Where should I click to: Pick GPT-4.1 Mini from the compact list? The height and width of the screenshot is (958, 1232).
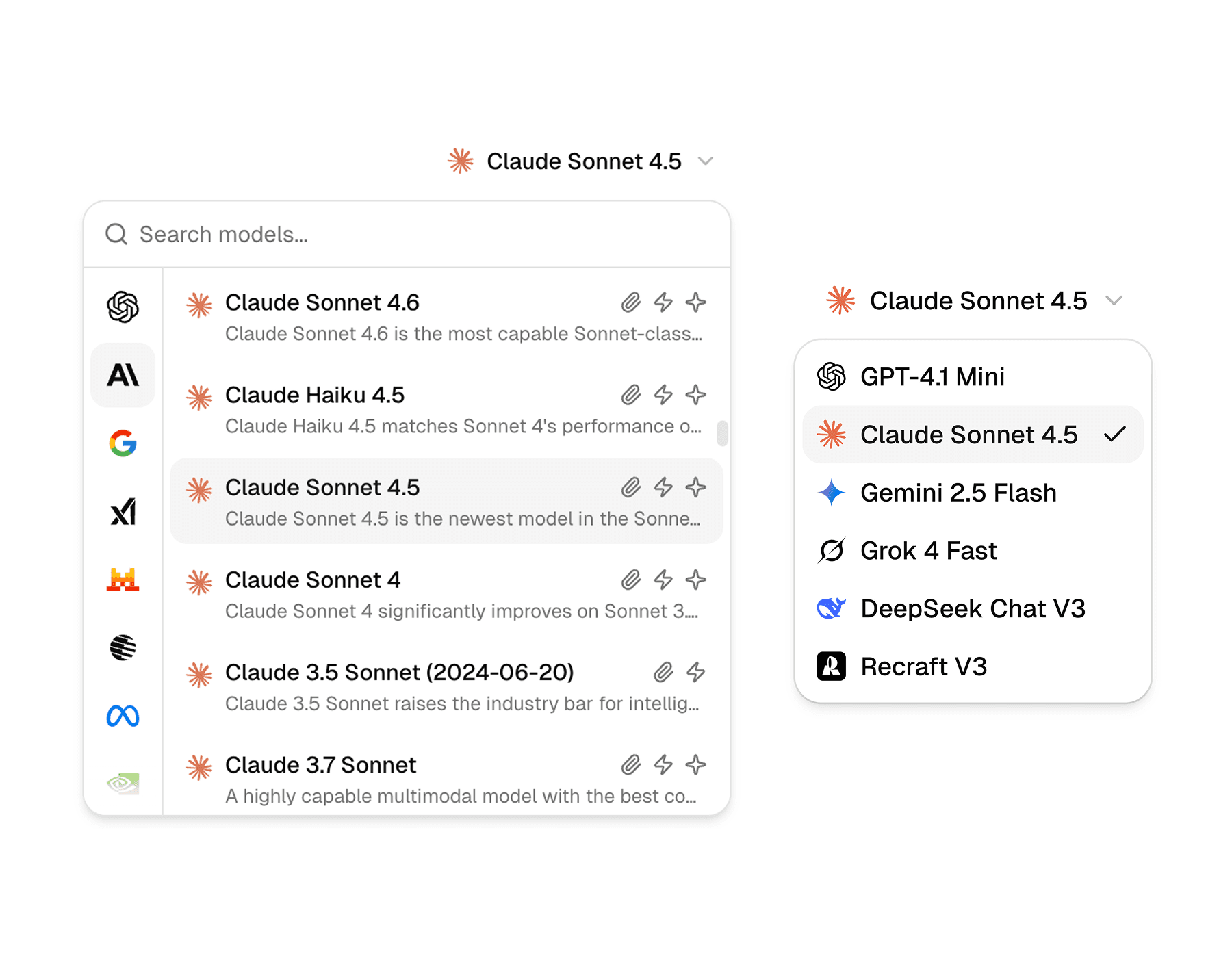973,376
